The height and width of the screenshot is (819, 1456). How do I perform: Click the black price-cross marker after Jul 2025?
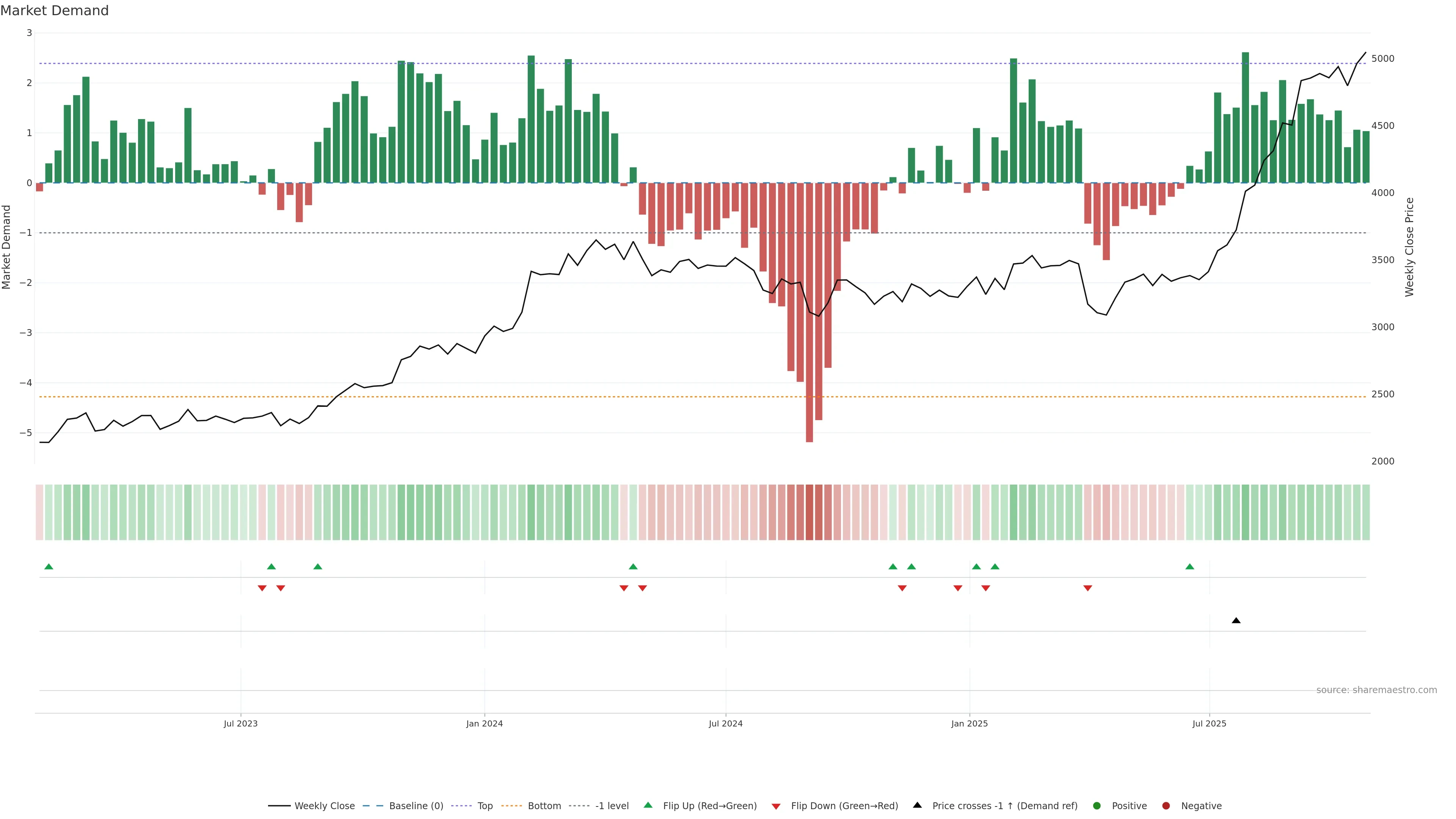click(1236, 621)
